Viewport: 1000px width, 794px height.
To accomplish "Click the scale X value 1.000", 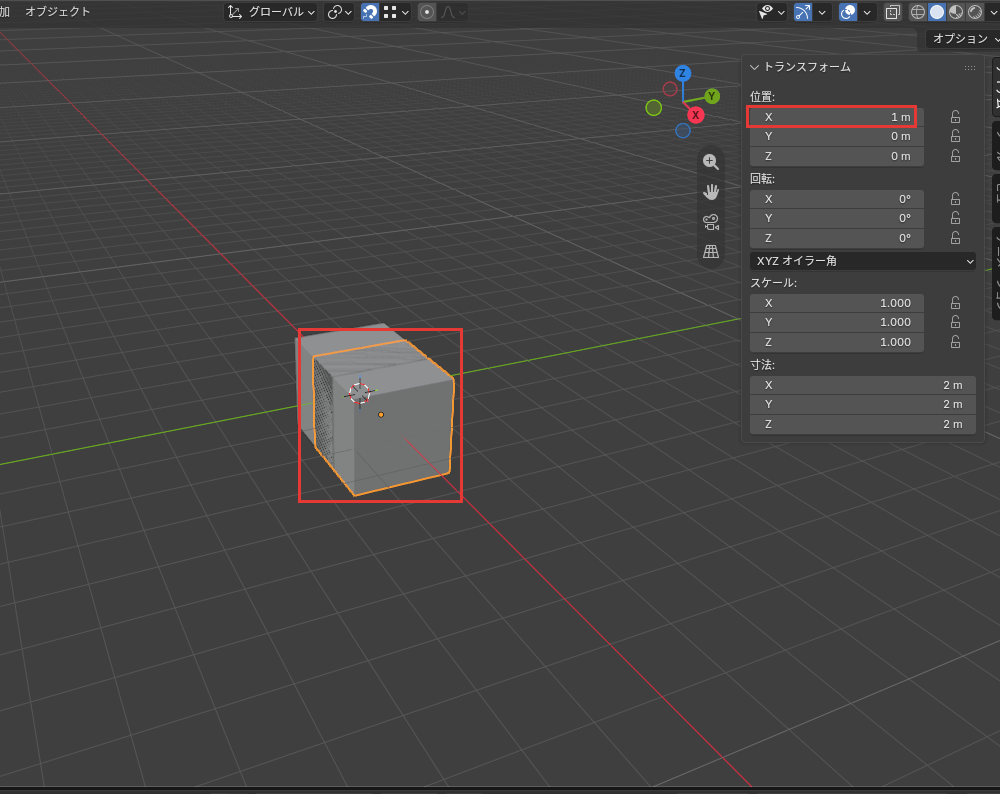I will coord(836,303).
